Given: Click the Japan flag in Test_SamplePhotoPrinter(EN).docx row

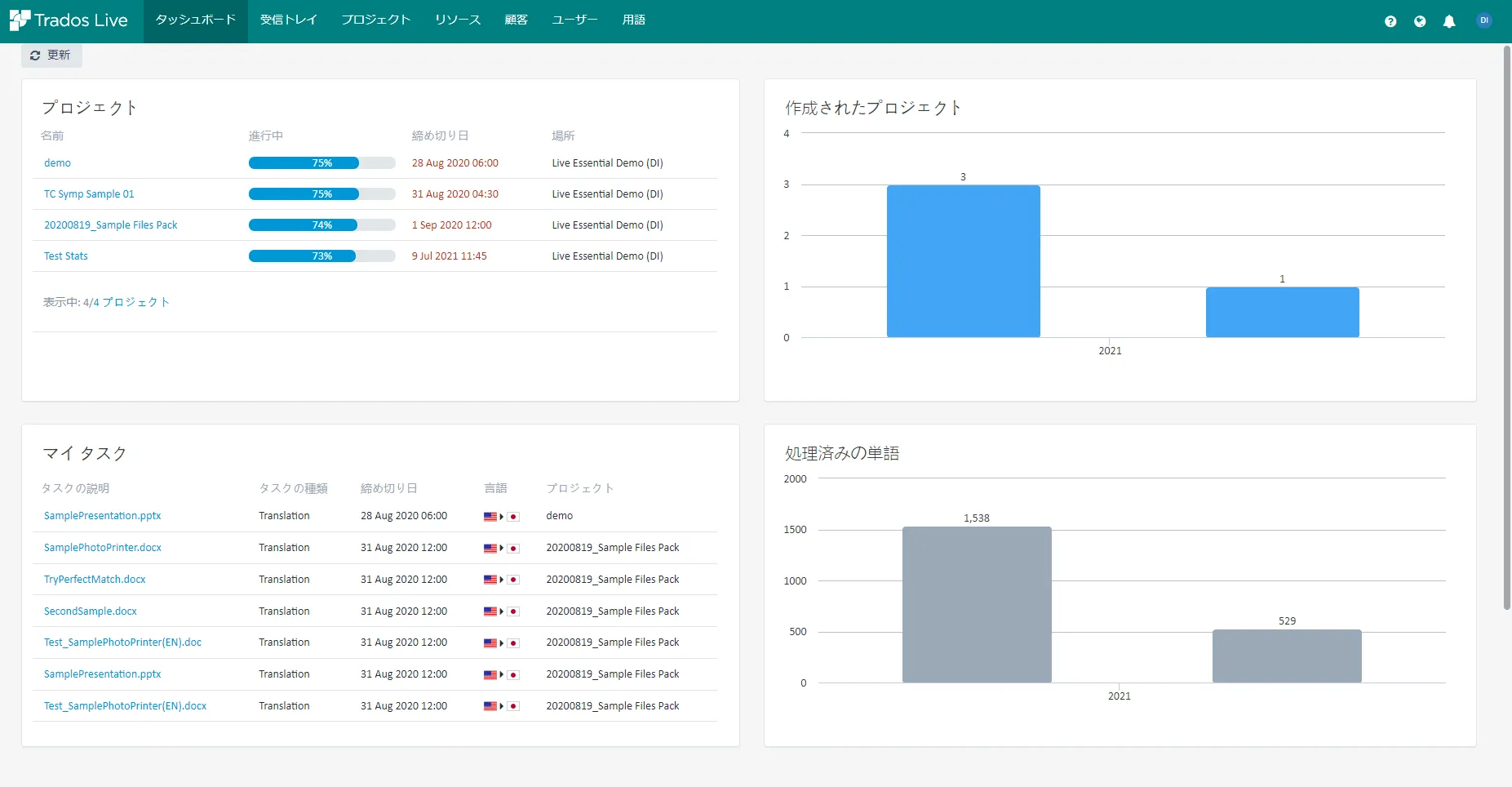Looking at the screenshot, I should point(513,706).
